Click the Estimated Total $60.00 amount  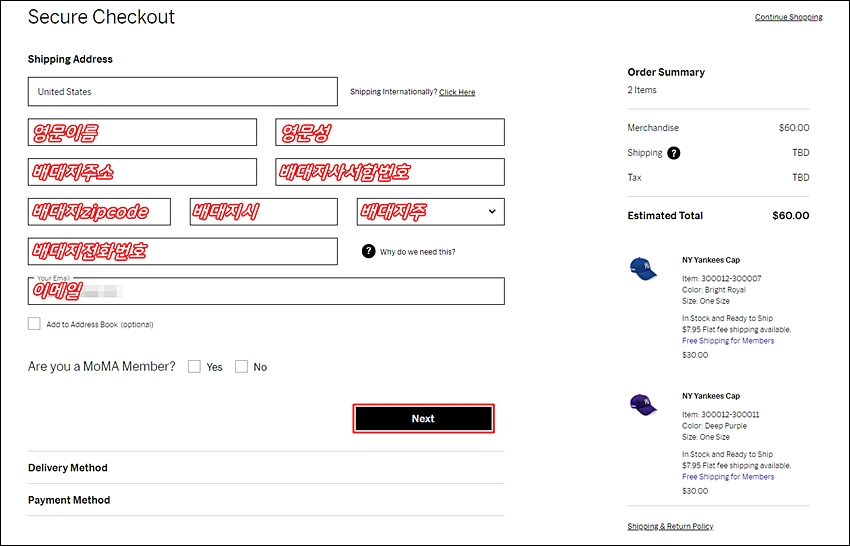click(790, 215)
